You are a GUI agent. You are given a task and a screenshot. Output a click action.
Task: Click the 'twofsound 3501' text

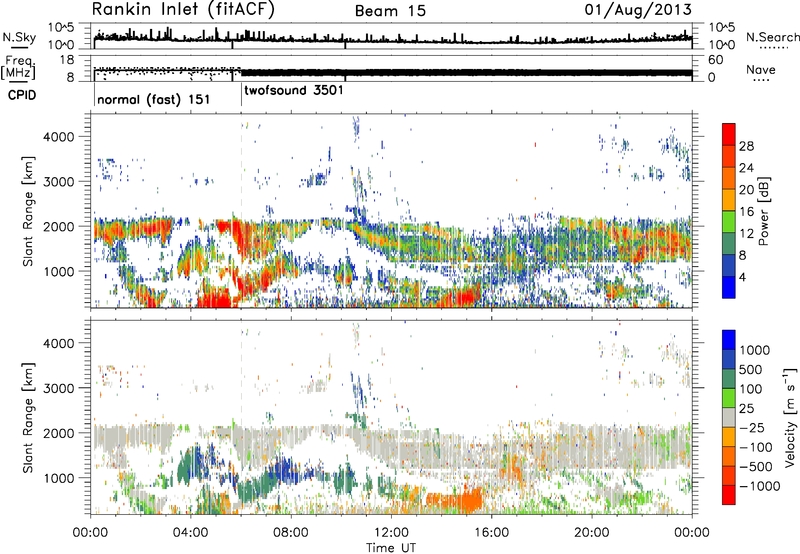294,91
